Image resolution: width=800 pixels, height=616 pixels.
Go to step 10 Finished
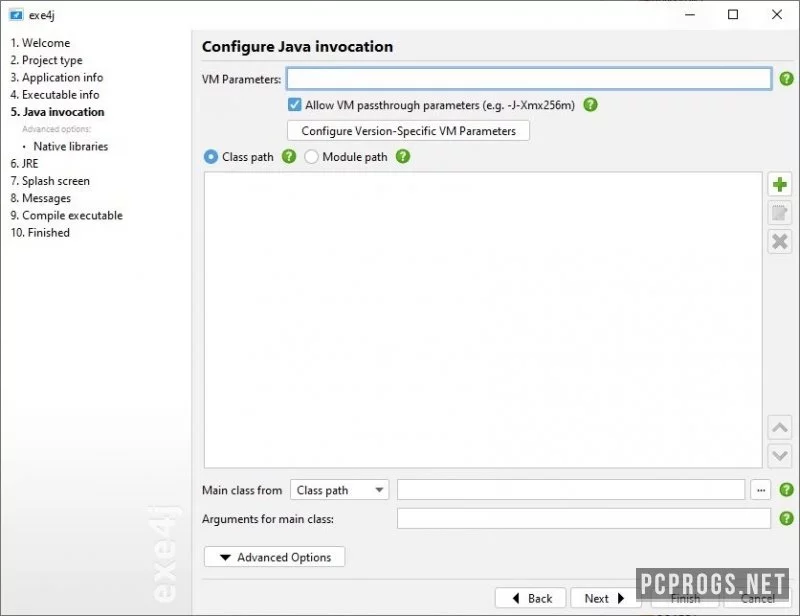pos(40,233)
